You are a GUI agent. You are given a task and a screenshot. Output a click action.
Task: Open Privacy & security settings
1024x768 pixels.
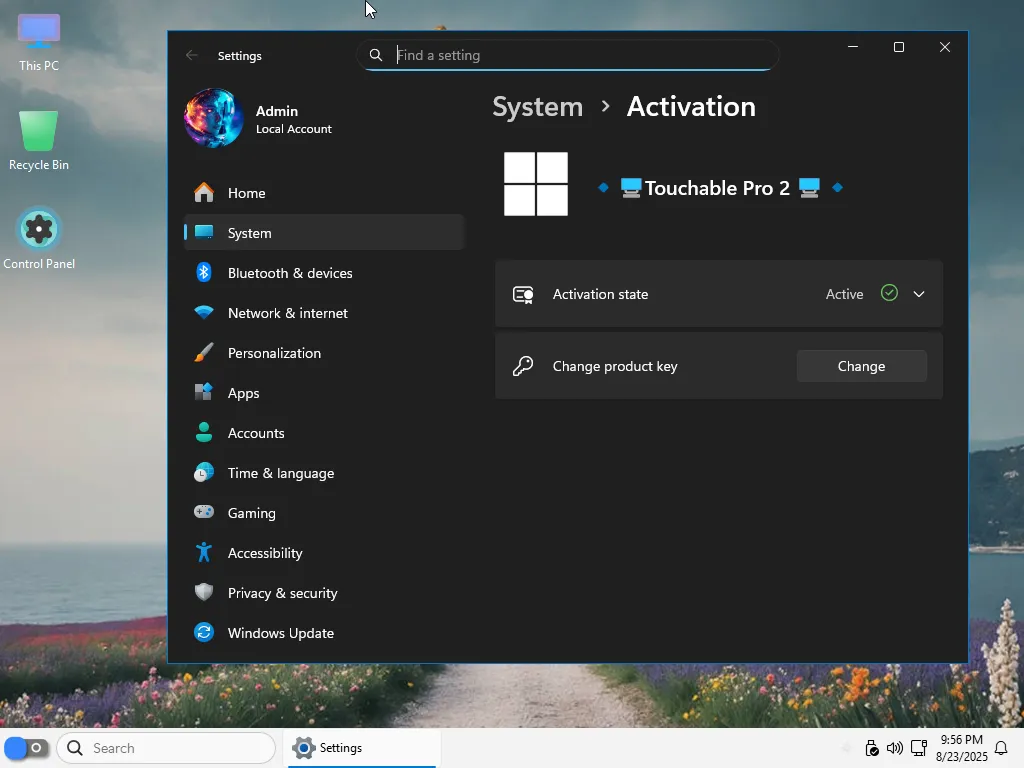point(324,593)
